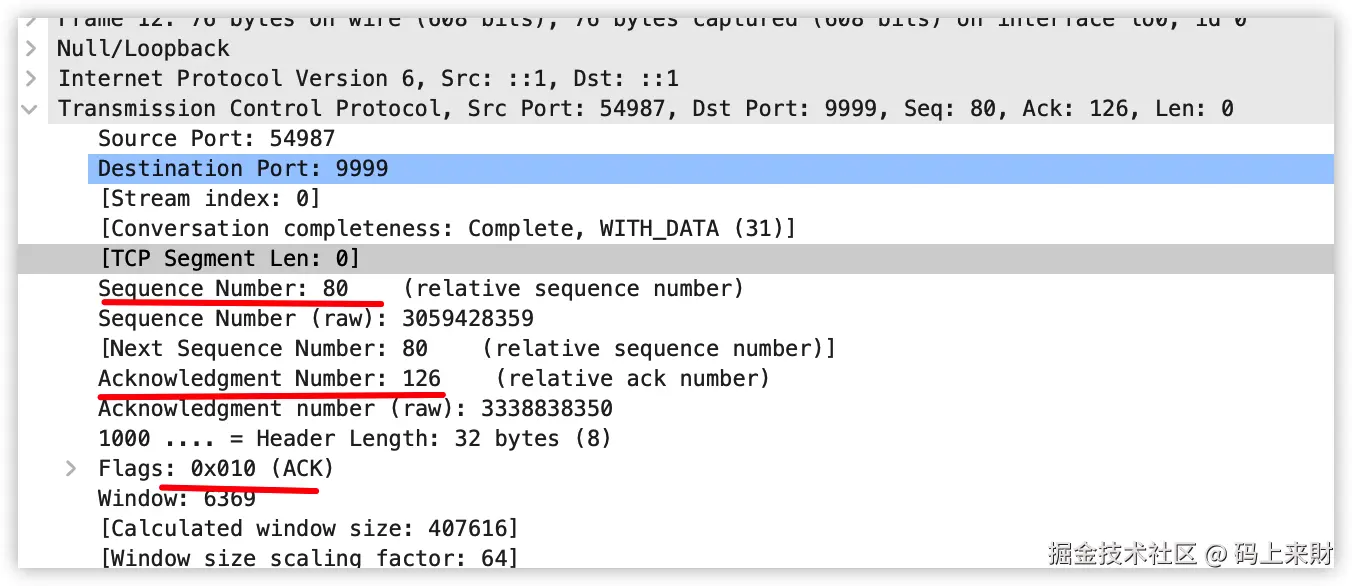Expand the Internet Protocol Version 6 chevron
This screenshot has height=586, width=1352.
click(x=31, y=78)
